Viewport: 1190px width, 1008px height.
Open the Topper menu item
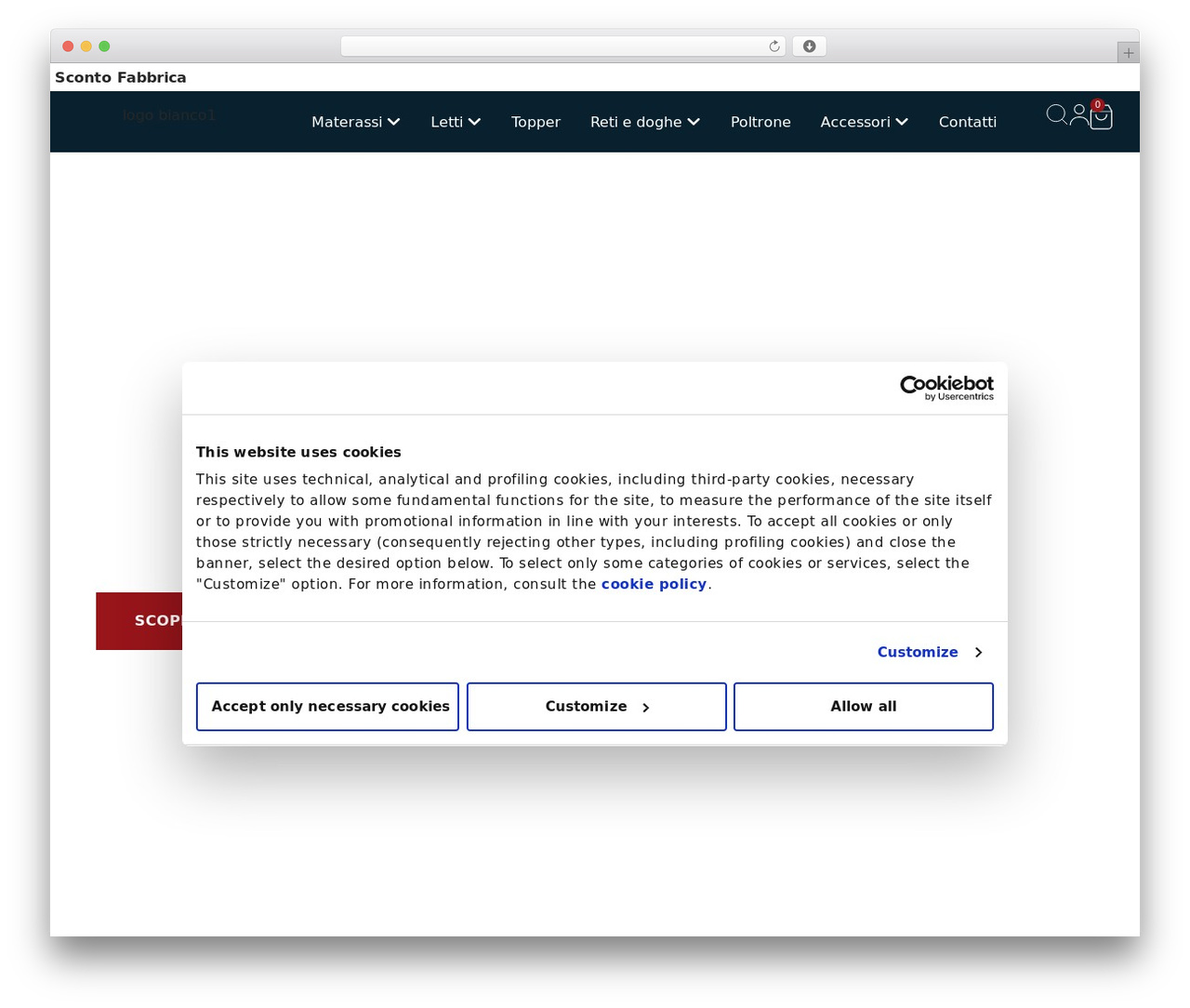535,122
